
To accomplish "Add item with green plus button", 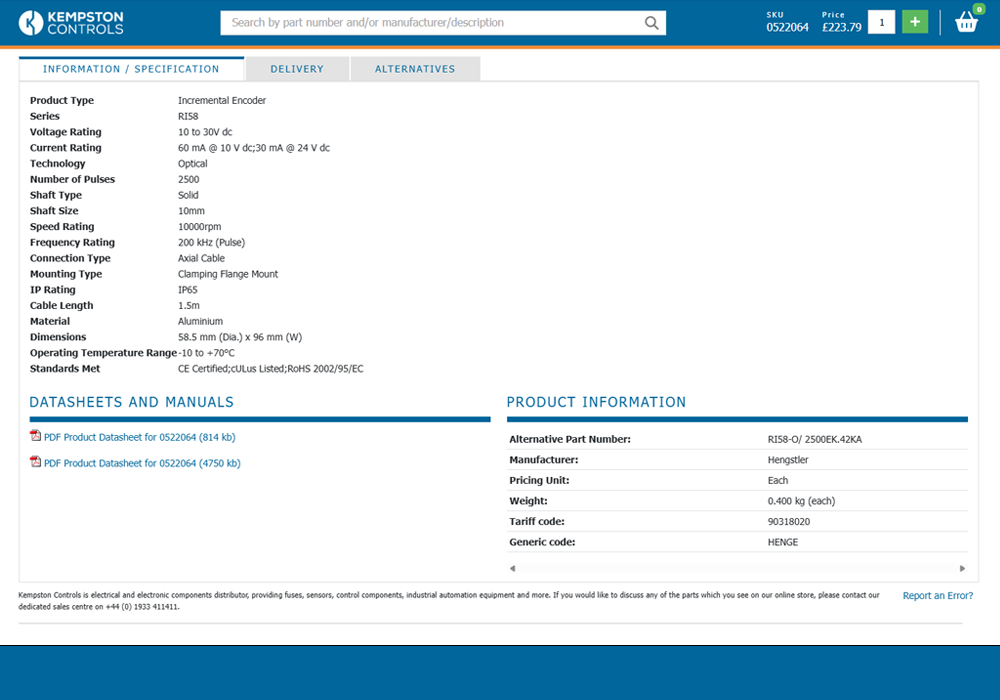I will pos(915,22).
